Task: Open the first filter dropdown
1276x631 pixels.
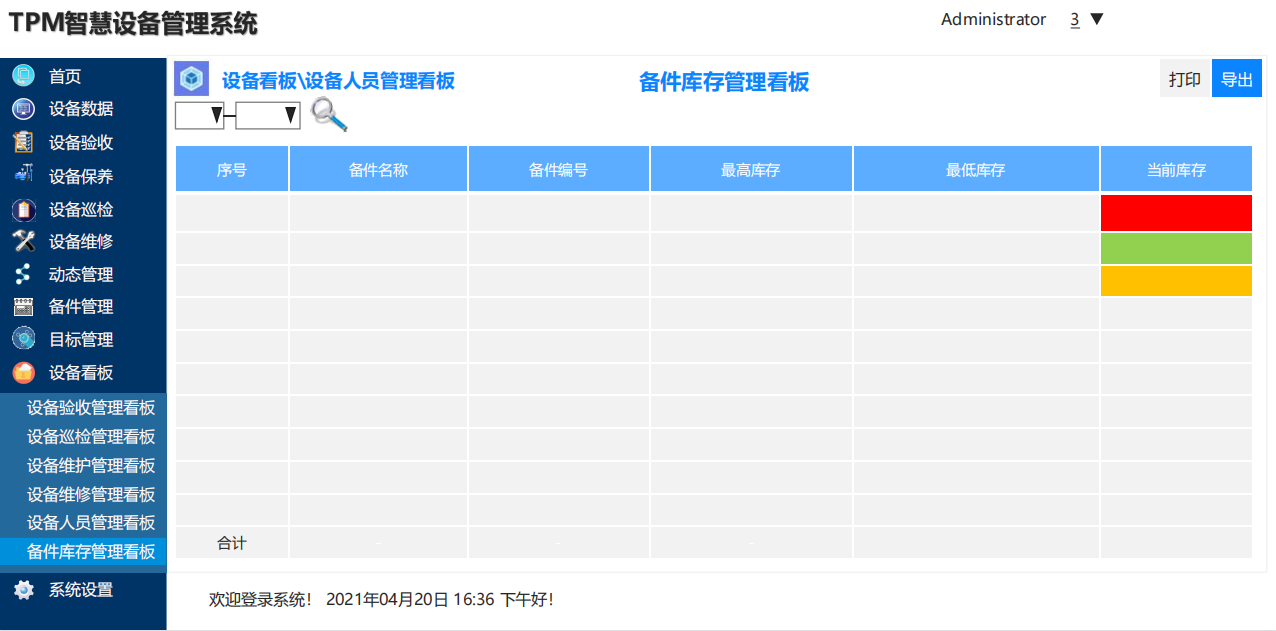Action: click(200, 116)
